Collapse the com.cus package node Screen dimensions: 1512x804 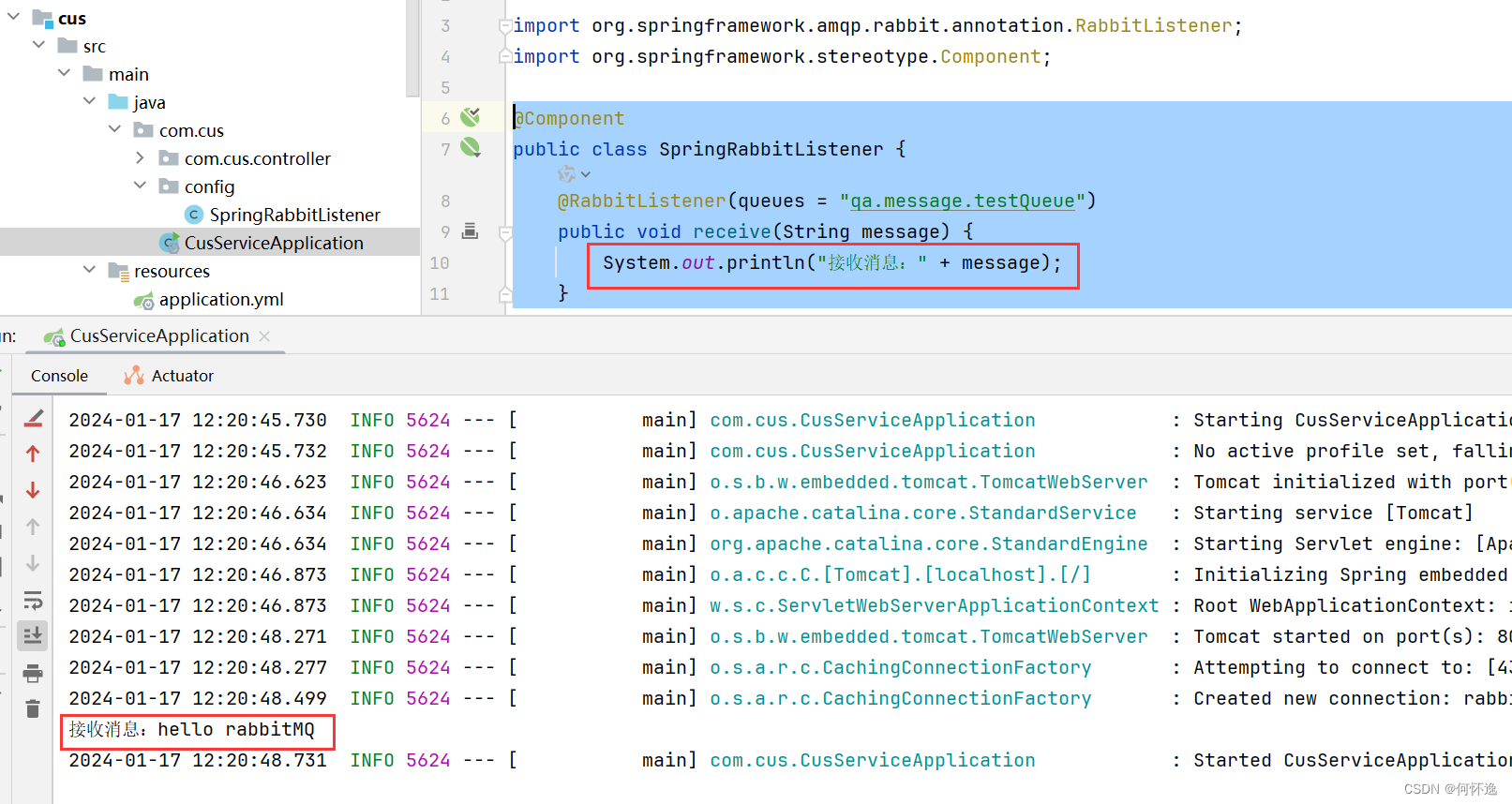114,129
